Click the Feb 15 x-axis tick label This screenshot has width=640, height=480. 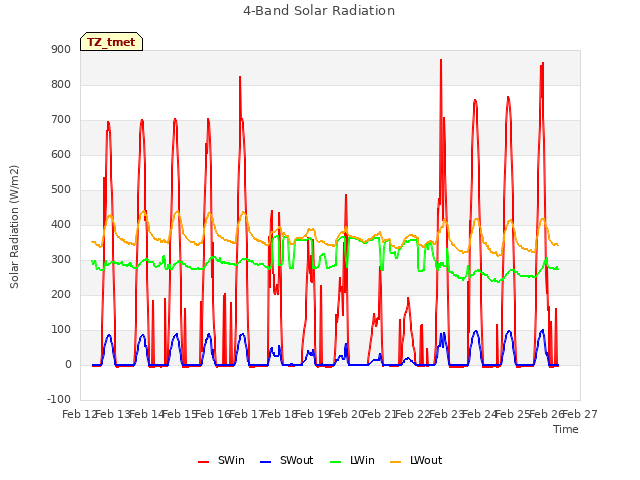pyautogui.click(x=180, y=414)
